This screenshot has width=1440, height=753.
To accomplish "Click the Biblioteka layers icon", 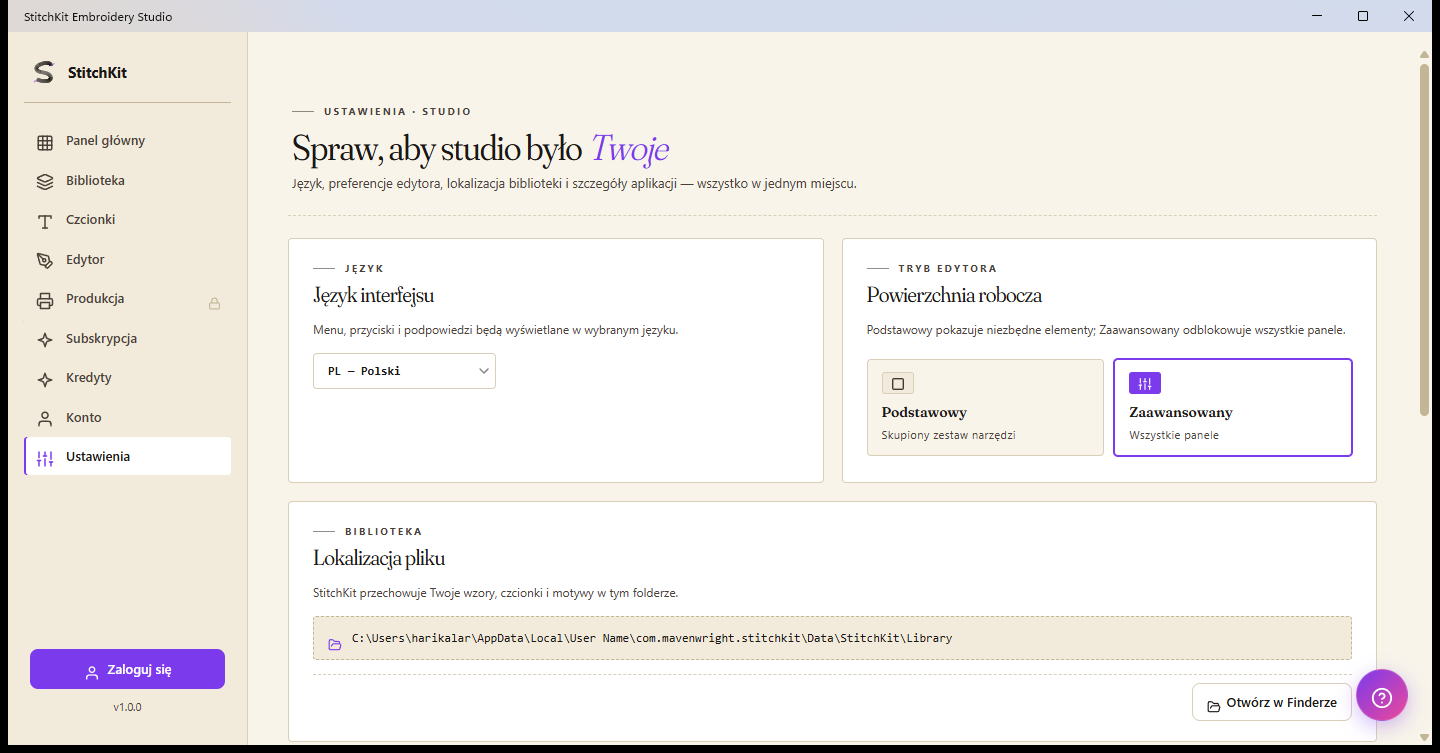I will click(x=45, y=182).
